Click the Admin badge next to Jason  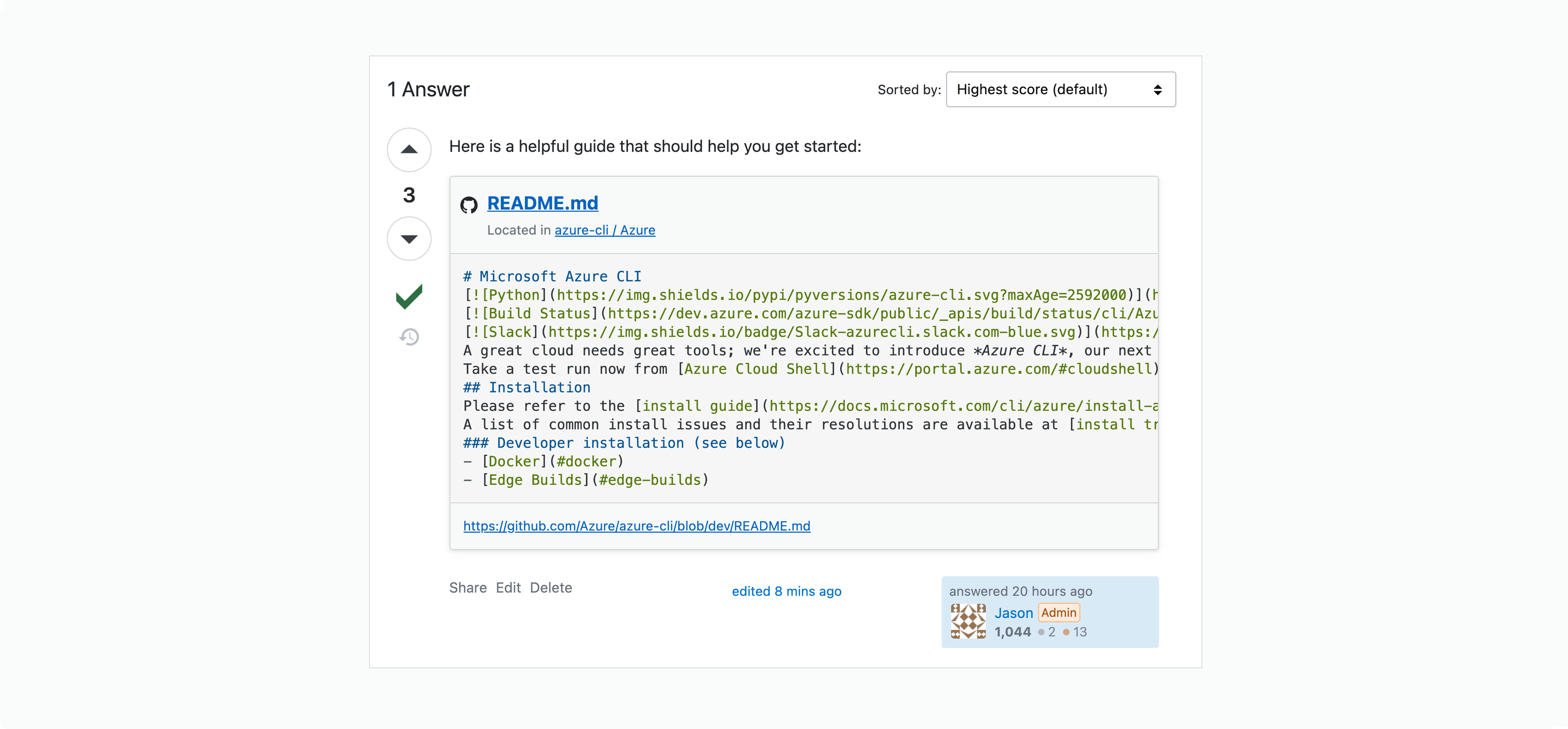click(x=1058, y=613)
